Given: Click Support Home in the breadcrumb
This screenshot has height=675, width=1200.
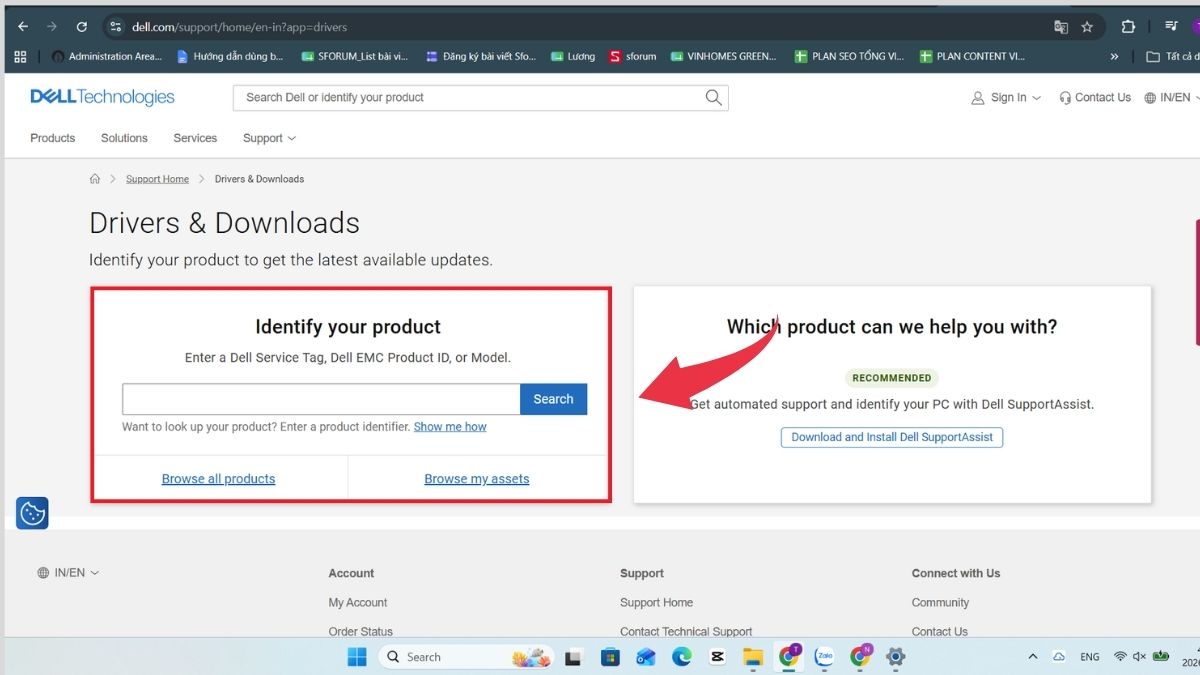Looking at the screenshot, I should point(157,179).
